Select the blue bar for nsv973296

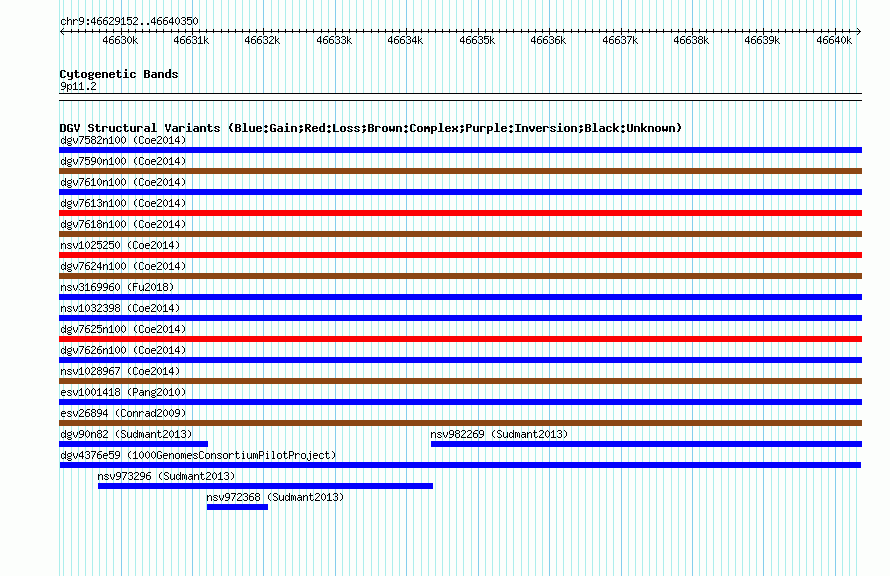265,486
